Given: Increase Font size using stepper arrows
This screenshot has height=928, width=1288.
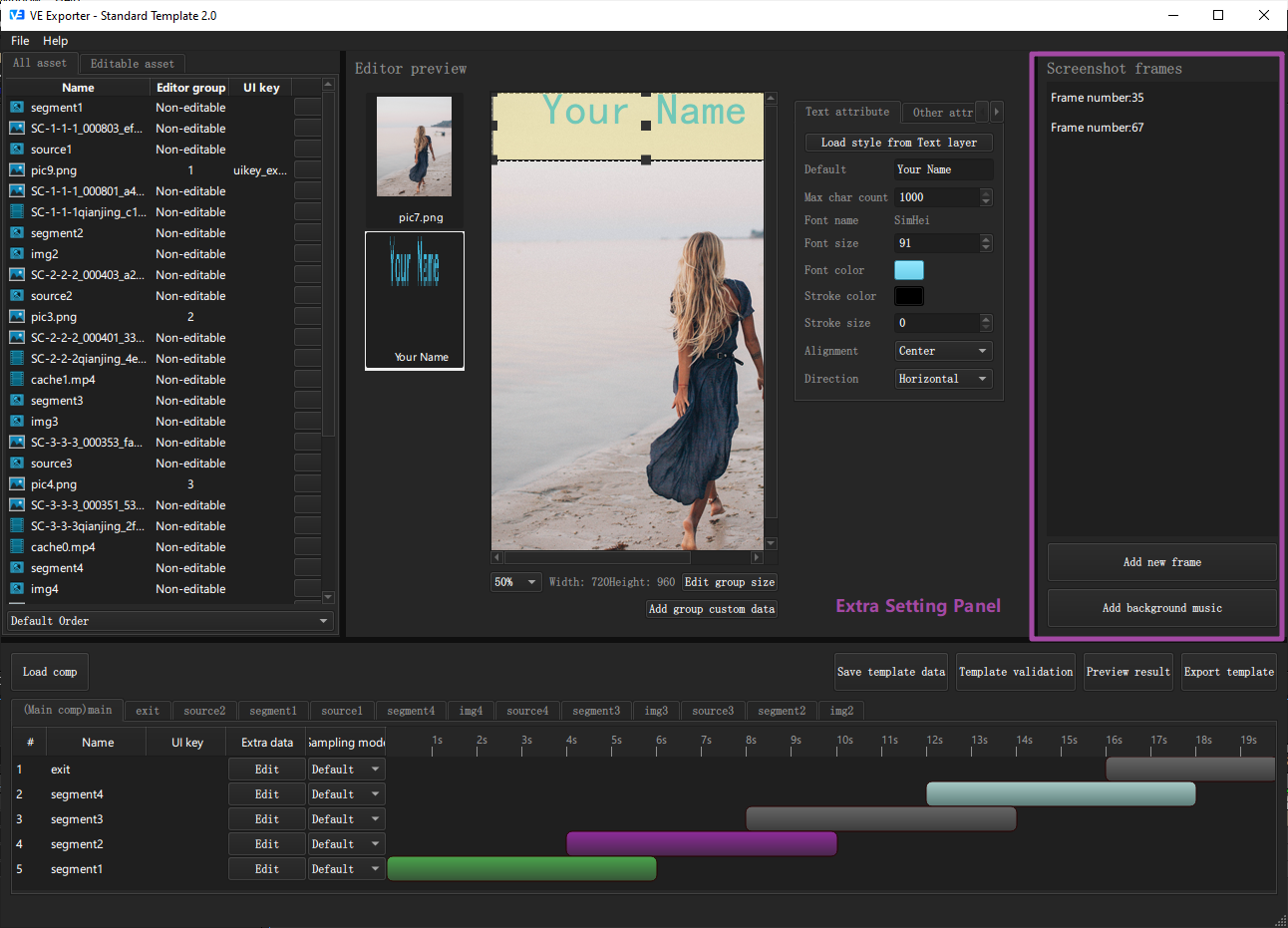Looking at the screenshot, I should [x=986, y=239].
